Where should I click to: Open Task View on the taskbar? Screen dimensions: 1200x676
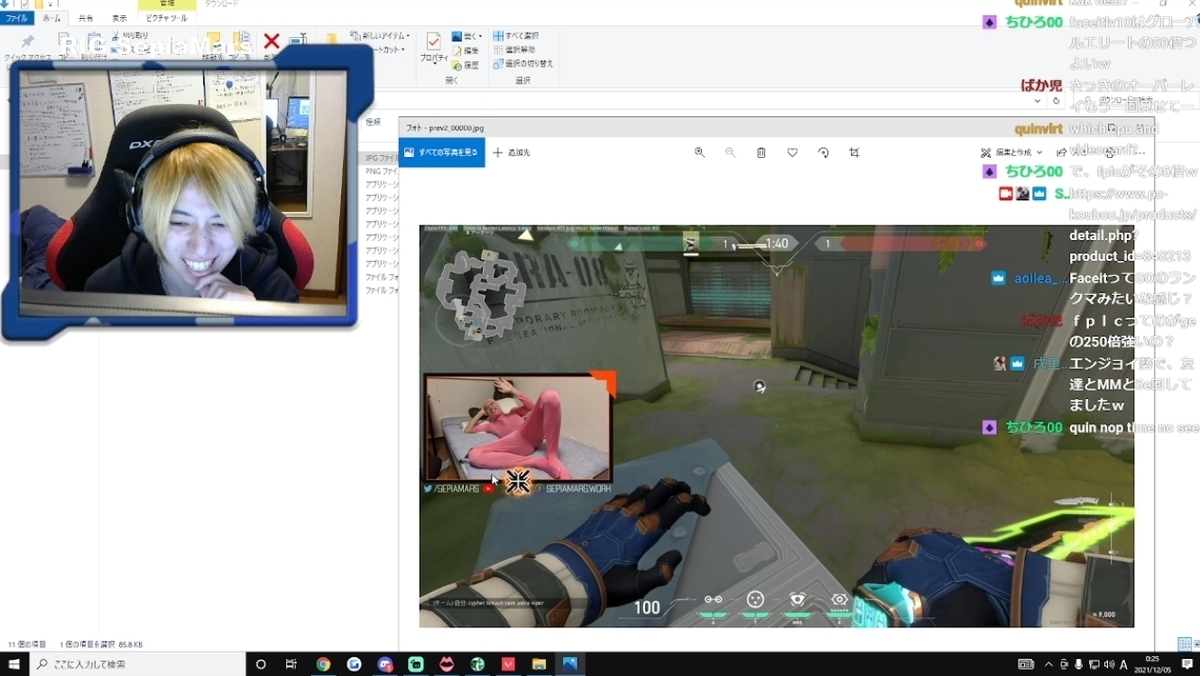291,664
